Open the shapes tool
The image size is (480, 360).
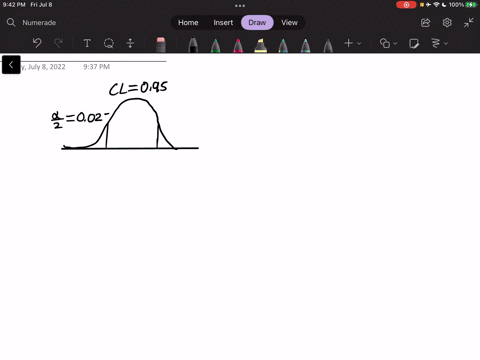[385, 43]
